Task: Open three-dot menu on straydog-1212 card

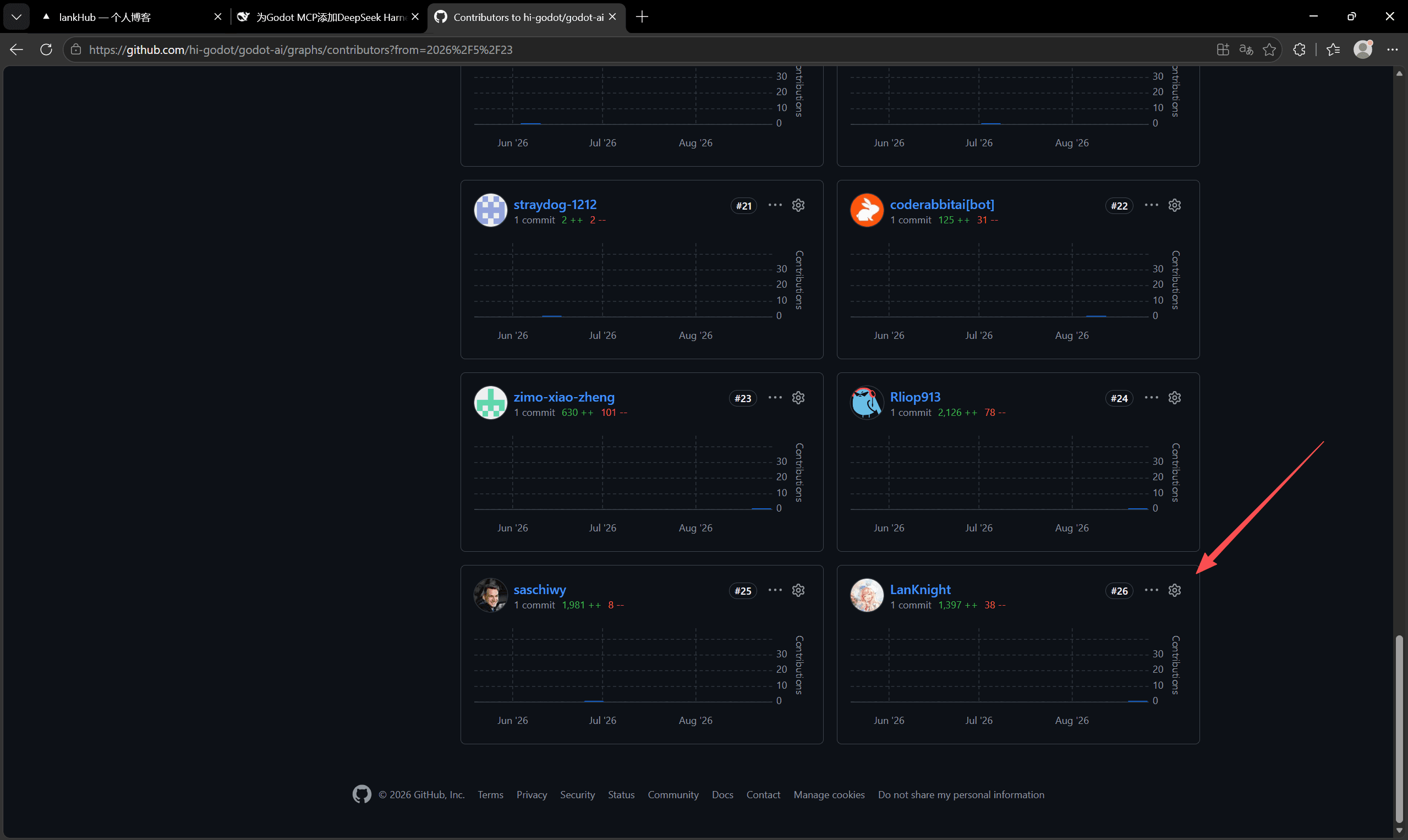Action: [x=775, y=205]
